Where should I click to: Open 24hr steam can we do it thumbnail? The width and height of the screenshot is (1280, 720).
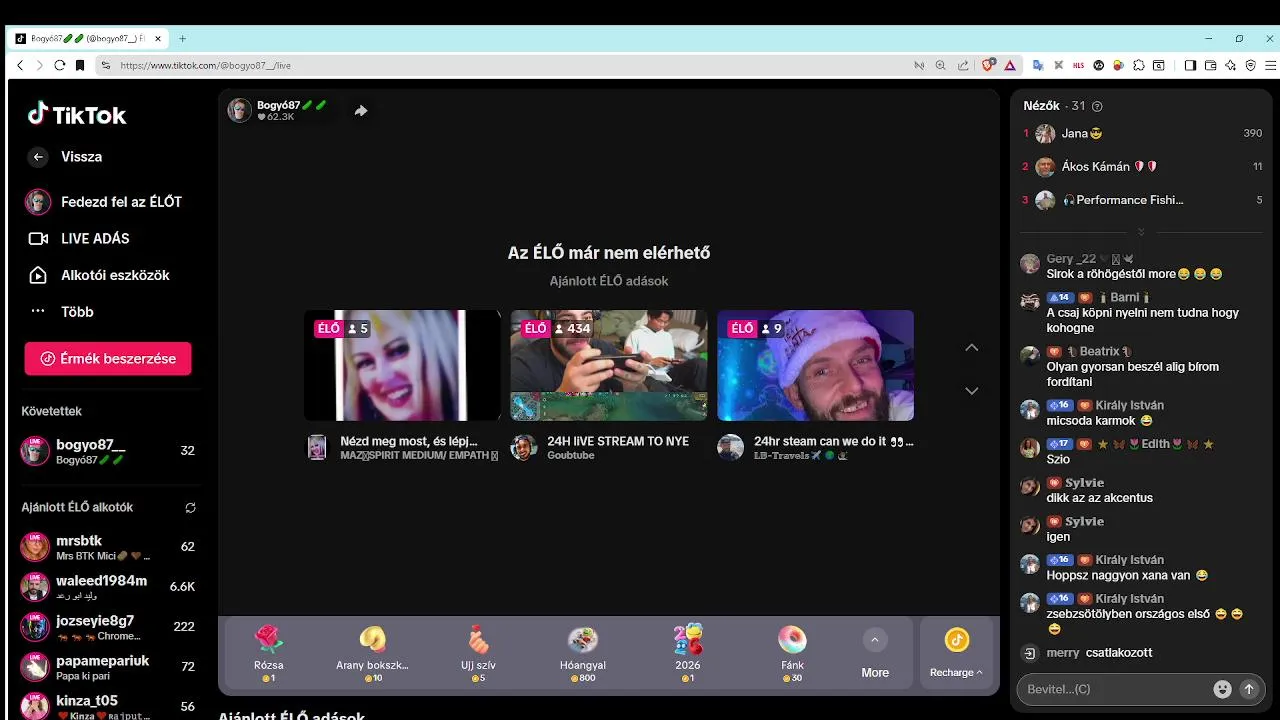pyautogui.click(x=816, y=366)
